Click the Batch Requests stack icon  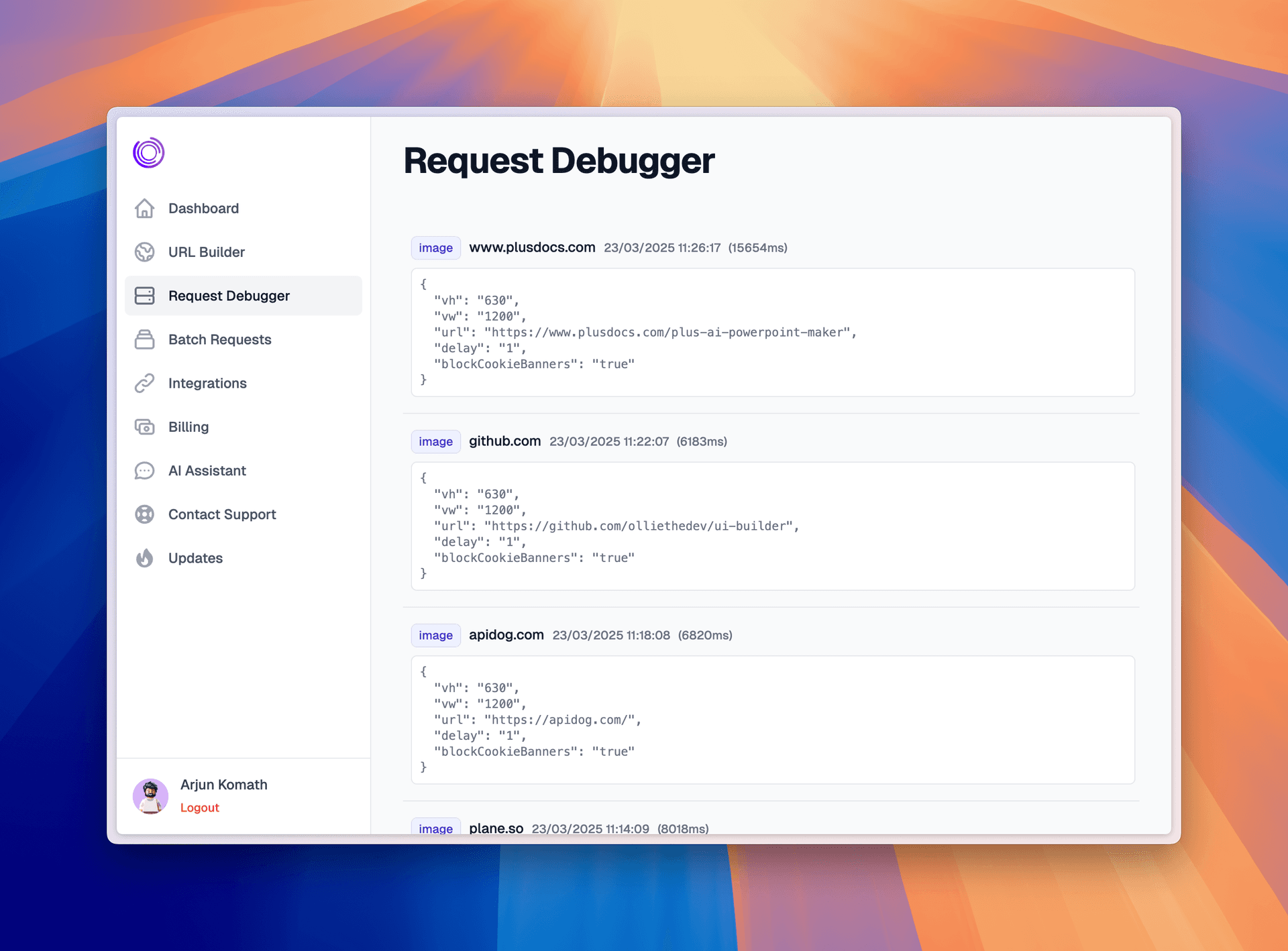tap(144, 339)
